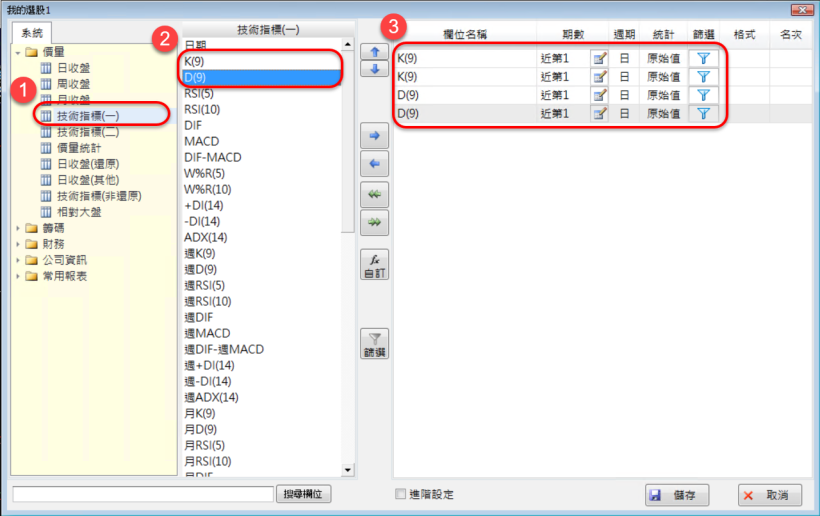Edit period icon in last D(9) row
The width and height of the screenshot is (820, 516).
click(599, 113)
